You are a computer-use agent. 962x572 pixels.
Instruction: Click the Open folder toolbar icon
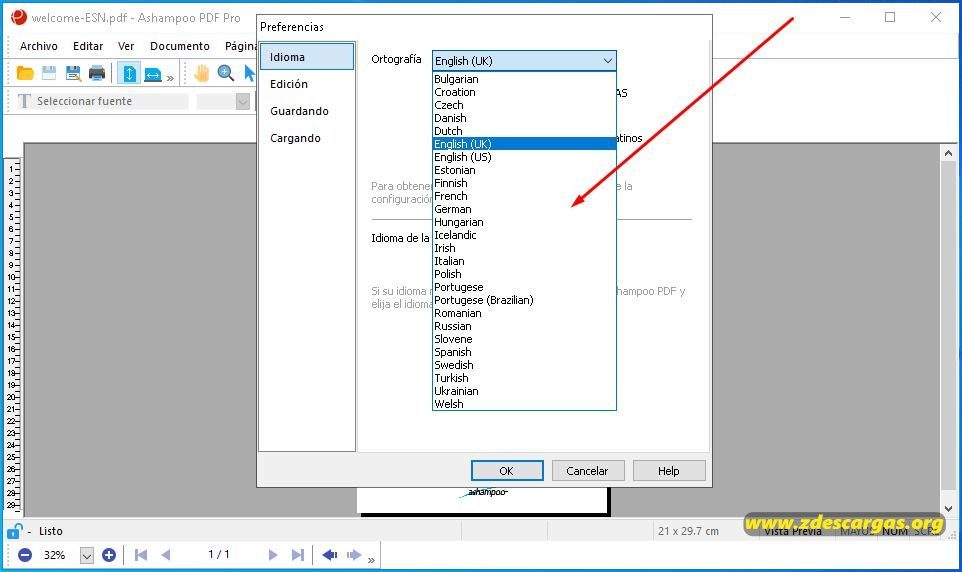click(x=25, y=74)
